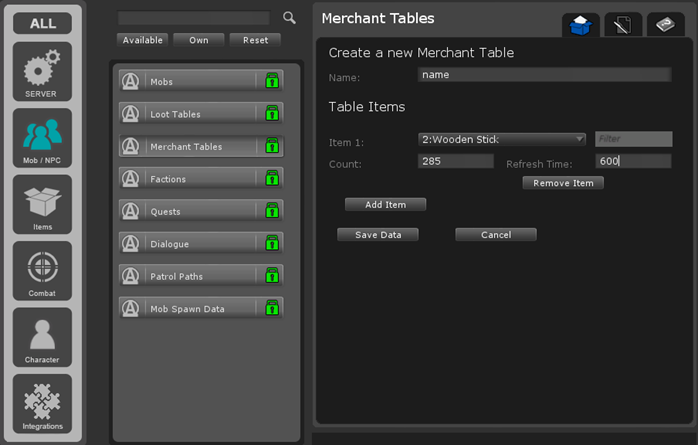
Task: Toggle the green lock on Factions
Action: tap(270, 179)
